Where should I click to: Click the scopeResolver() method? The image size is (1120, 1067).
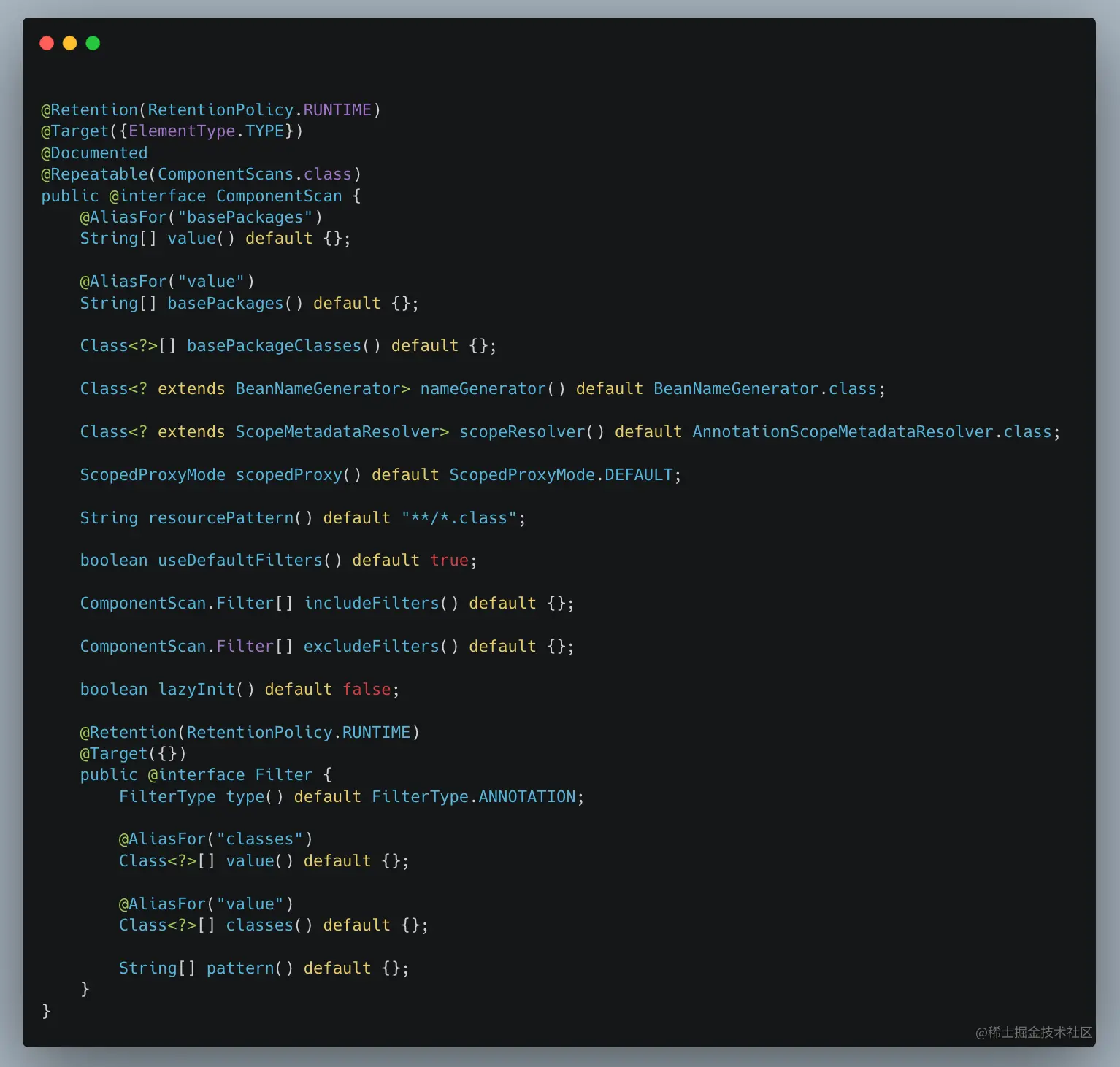532,431
